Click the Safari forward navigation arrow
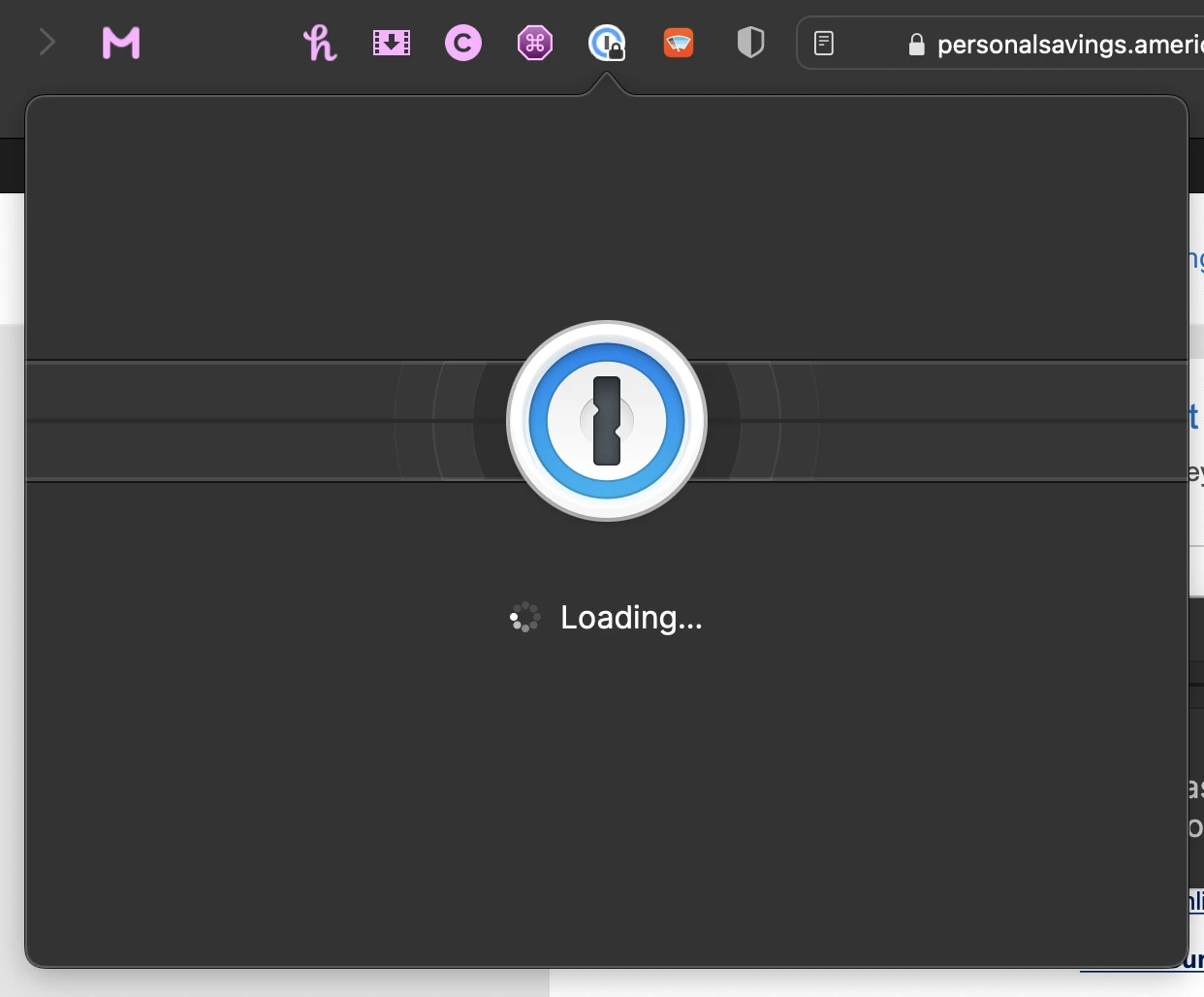Viewport: 1204px width, 997px height. pyautogui.click(x=48, y=43)
